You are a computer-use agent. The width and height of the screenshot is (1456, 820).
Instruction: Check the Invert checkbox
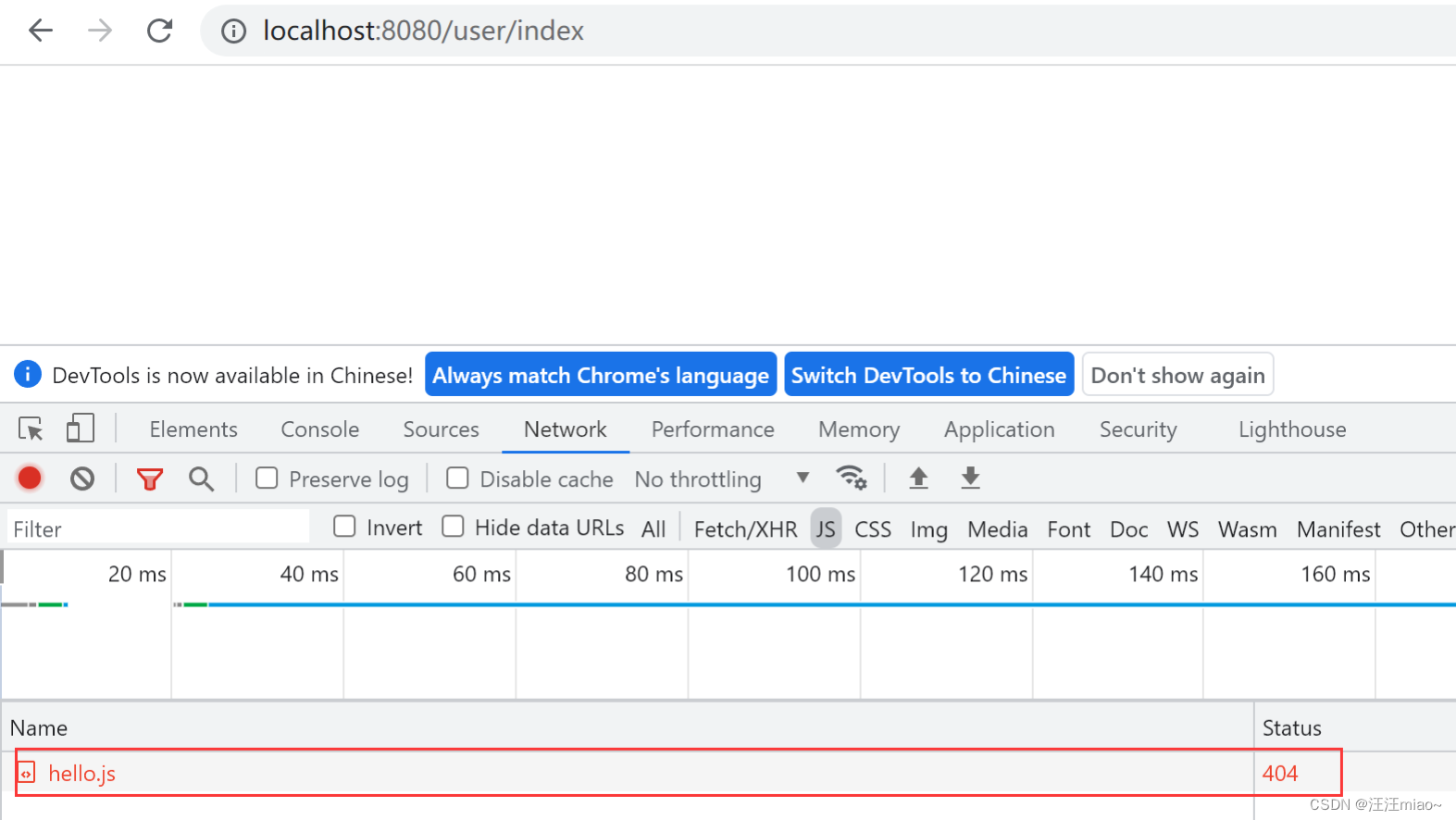click(x=344, y=527)
